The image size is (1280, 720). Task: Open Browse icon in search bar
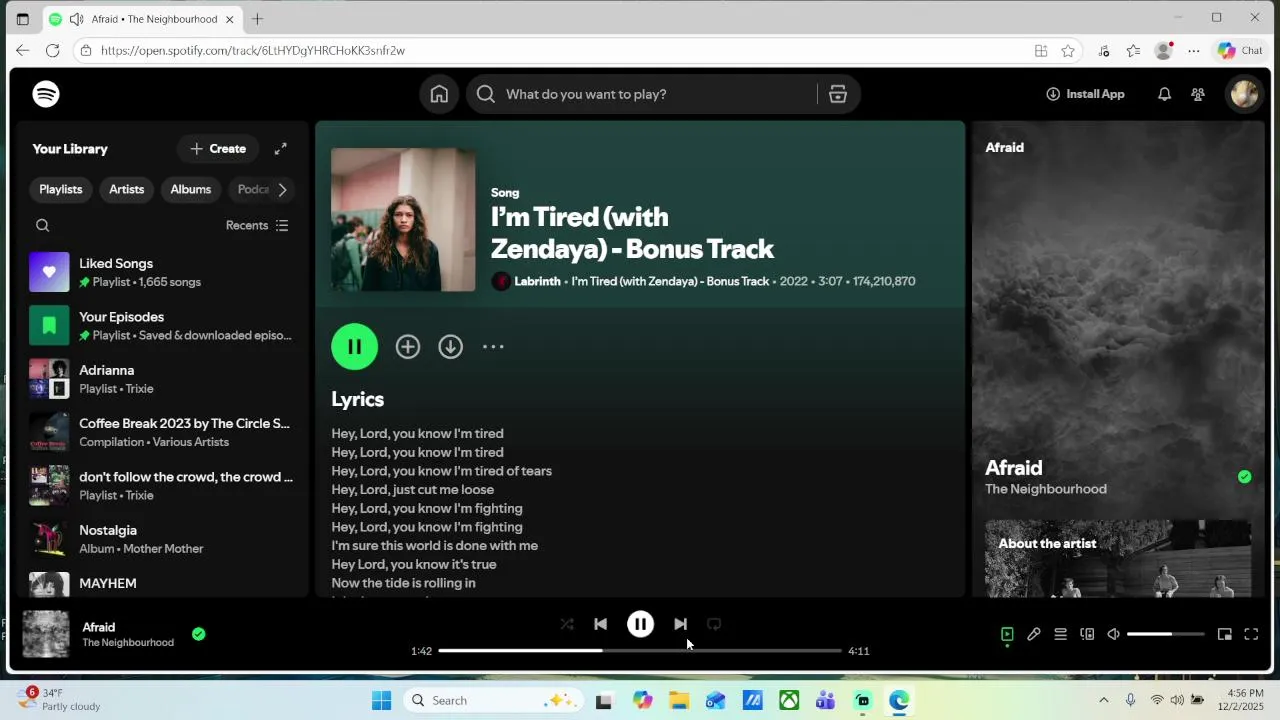(838, 94)
